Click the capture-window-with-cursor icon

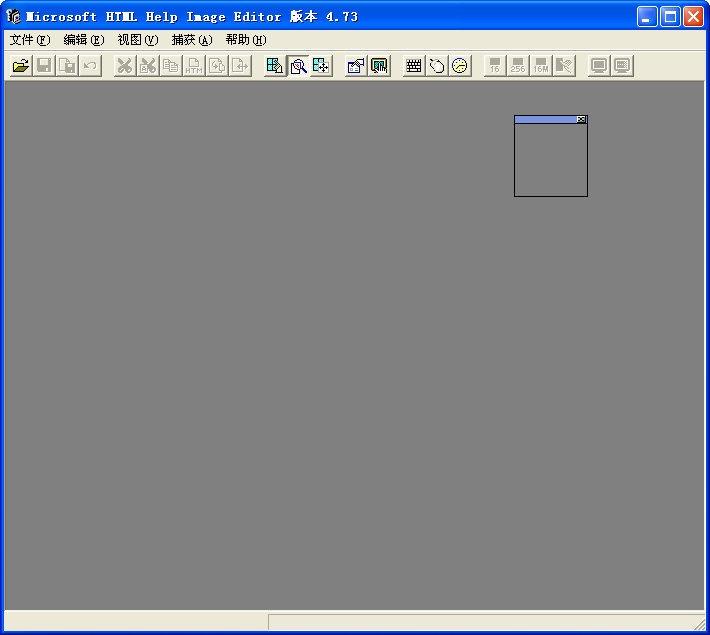pos(379,66)
